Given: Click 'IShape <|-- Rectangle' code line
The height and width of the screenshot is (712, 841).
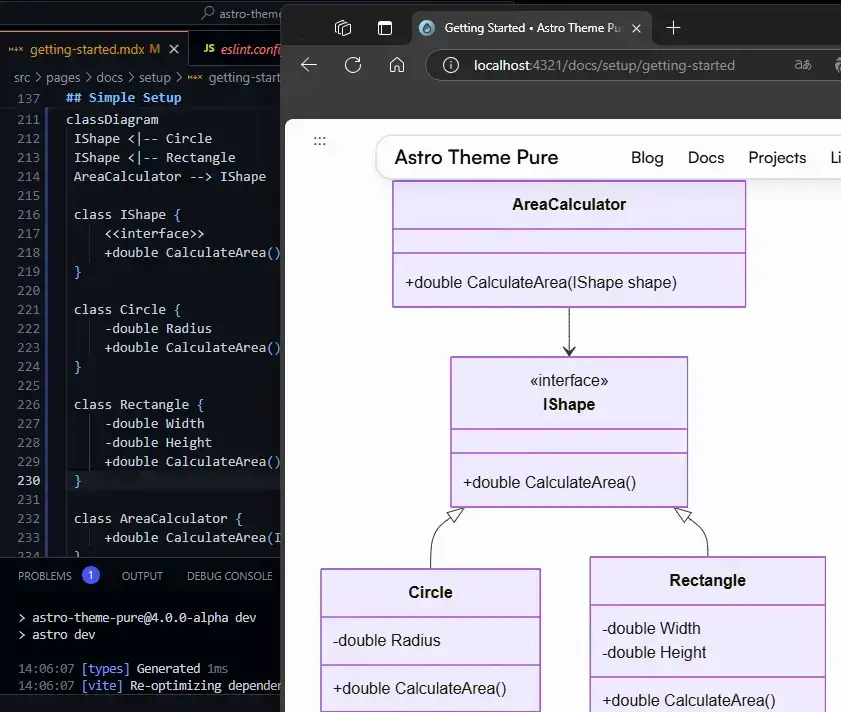Looking at the screenshot, I should [x=154, y=158].
